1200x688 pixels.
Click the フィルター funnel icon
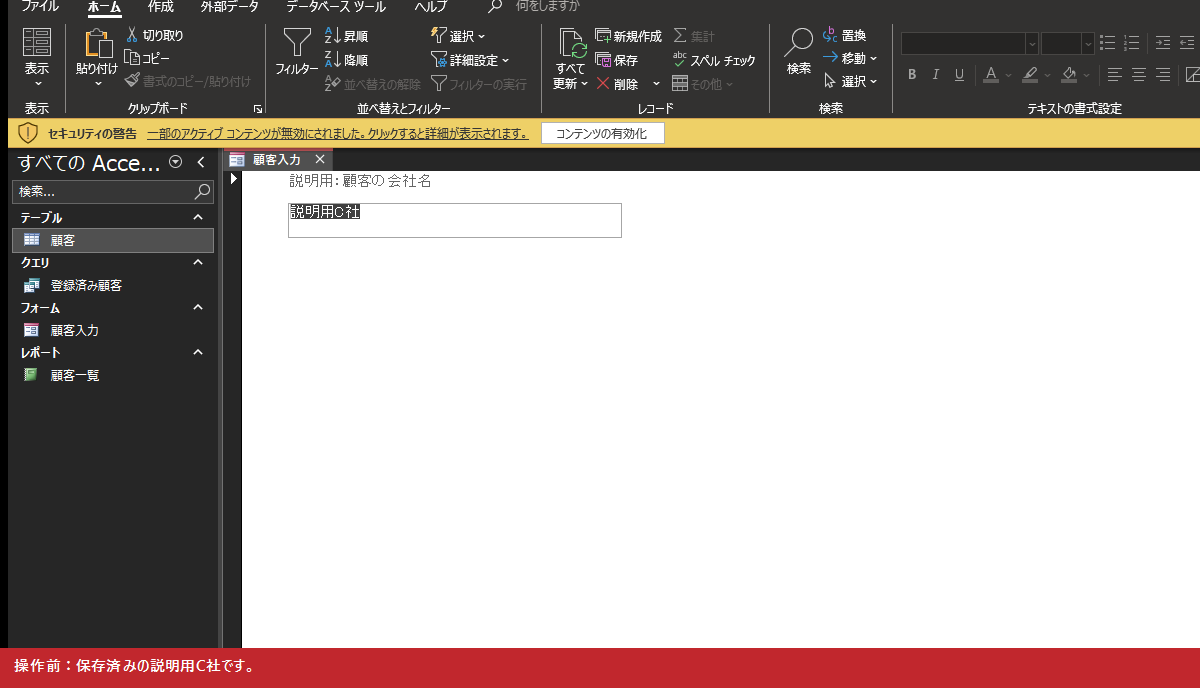(x=296, y=43)
